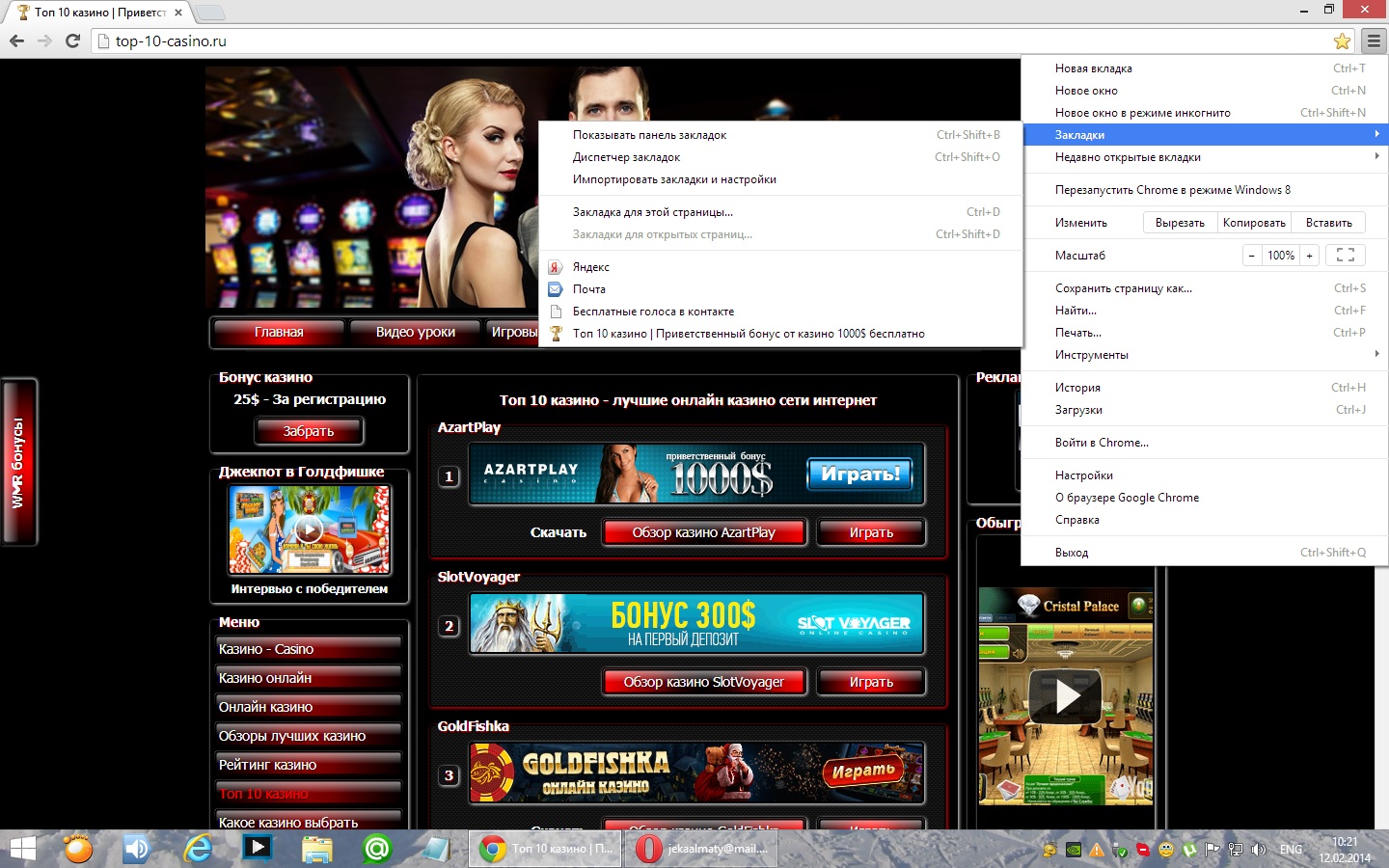Click the WMR бонусы side tab

pos(18,462)
